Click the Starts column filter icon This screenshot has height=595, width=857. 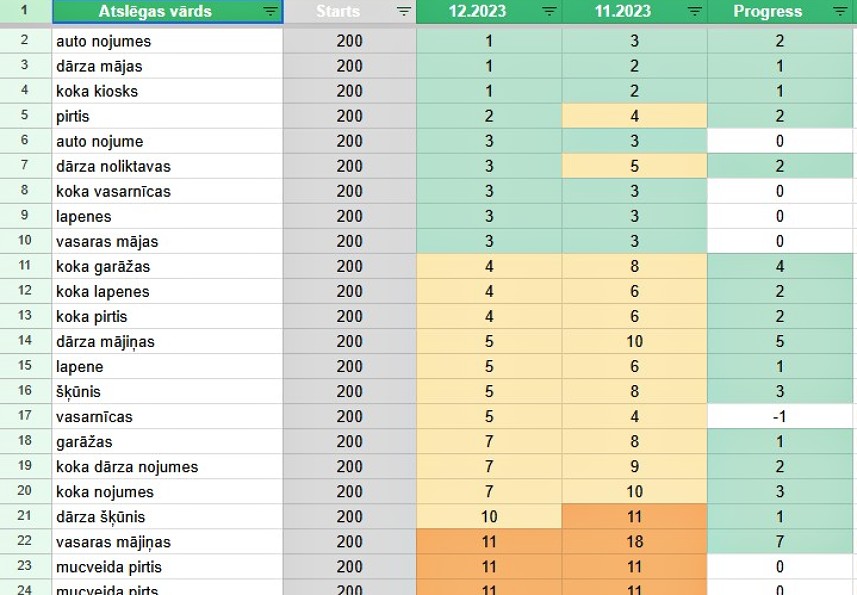point(403,12)
